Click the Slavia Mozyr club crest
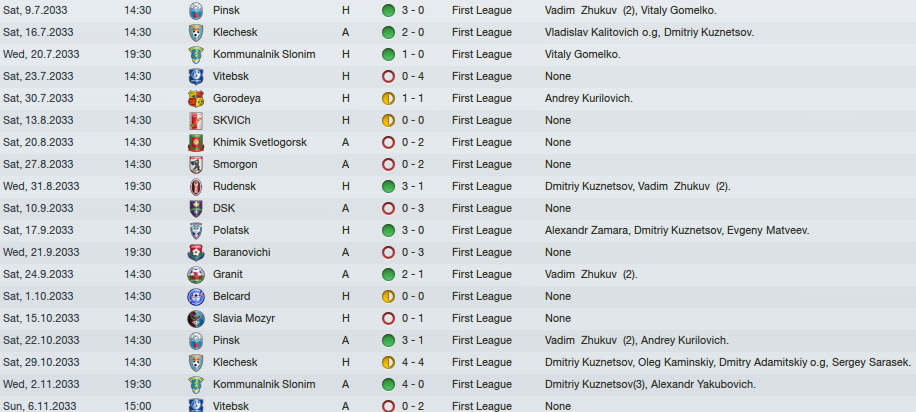 click(196, 318)
